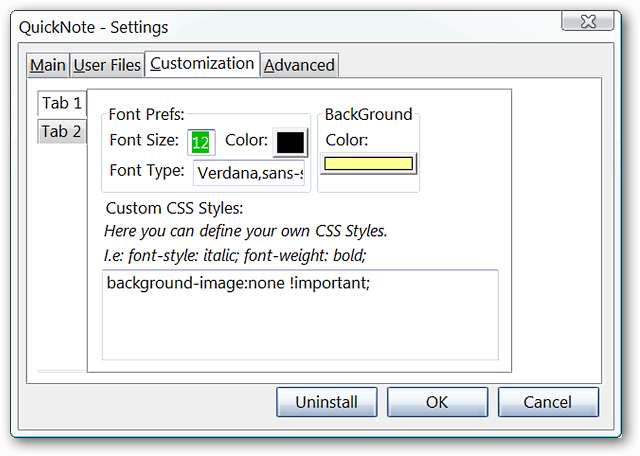The width and height of the screenshot is (640, 456).
Task: Open the yellow background color picker
Action: pos(369,164)
